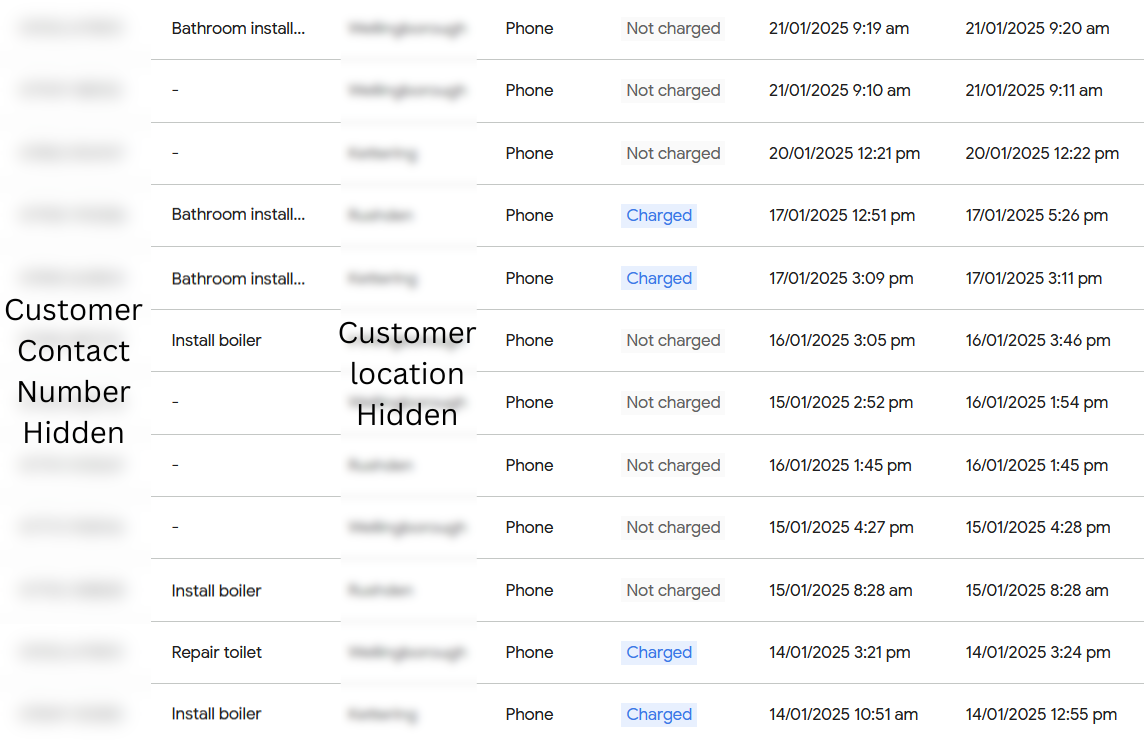The height and width of the screenshot is (742, 1144).
Task: Select the 14/01/2025 12:55 pm timestamp
Action: [x=1041, y=714]
